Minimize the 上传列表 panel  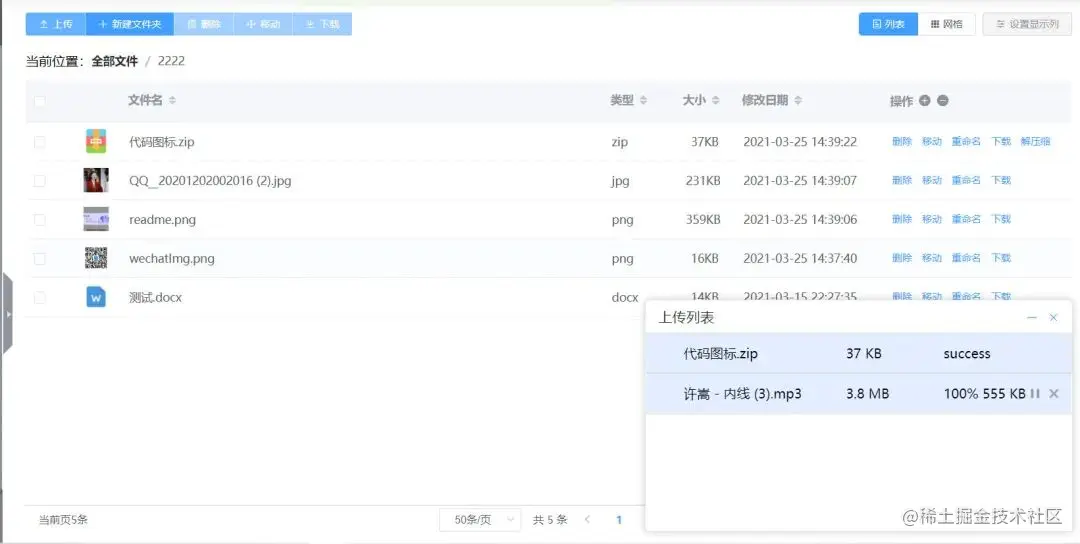coord(1032,317)
